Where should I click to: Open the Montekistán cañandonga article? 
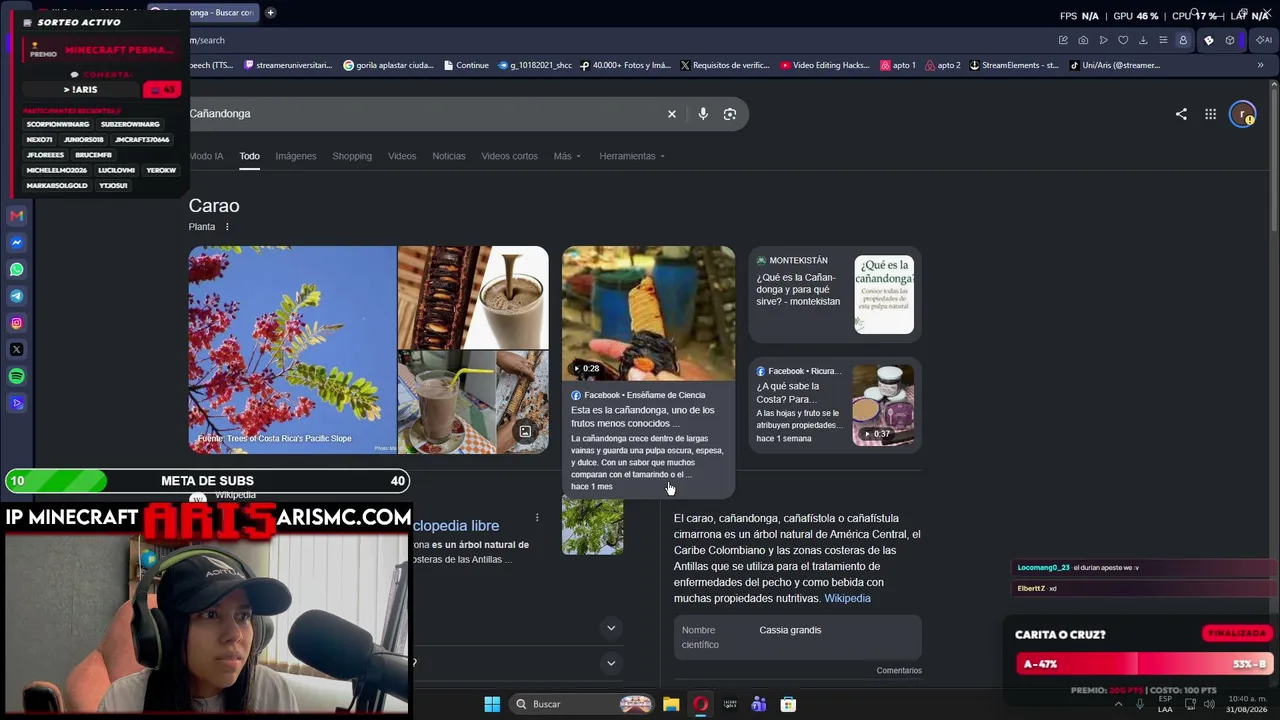coord(835,295)
